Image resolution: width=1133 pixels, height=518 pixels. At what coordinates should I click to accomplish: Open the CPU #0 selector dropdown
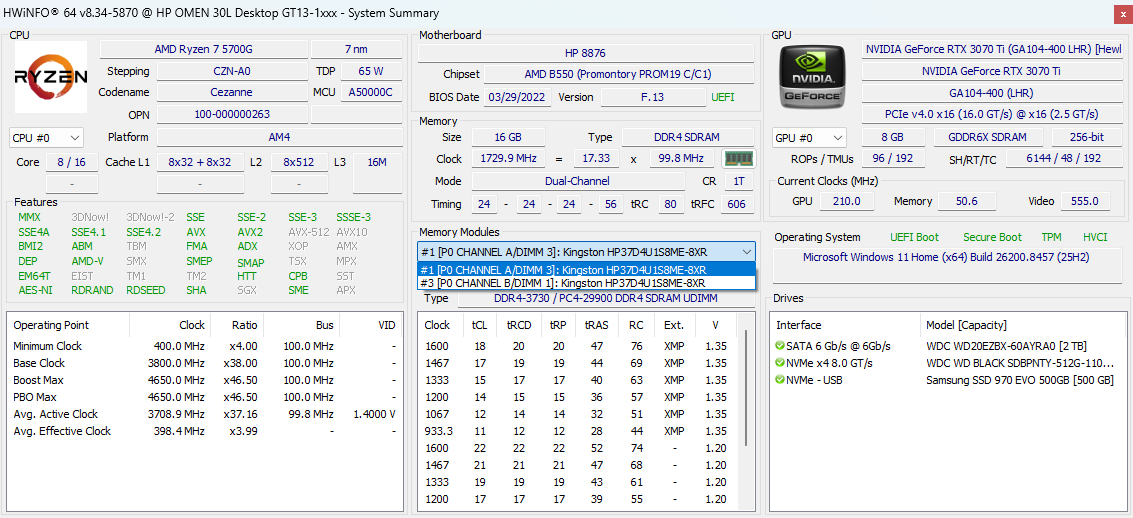pyautogui.click(x=47, y=137)
